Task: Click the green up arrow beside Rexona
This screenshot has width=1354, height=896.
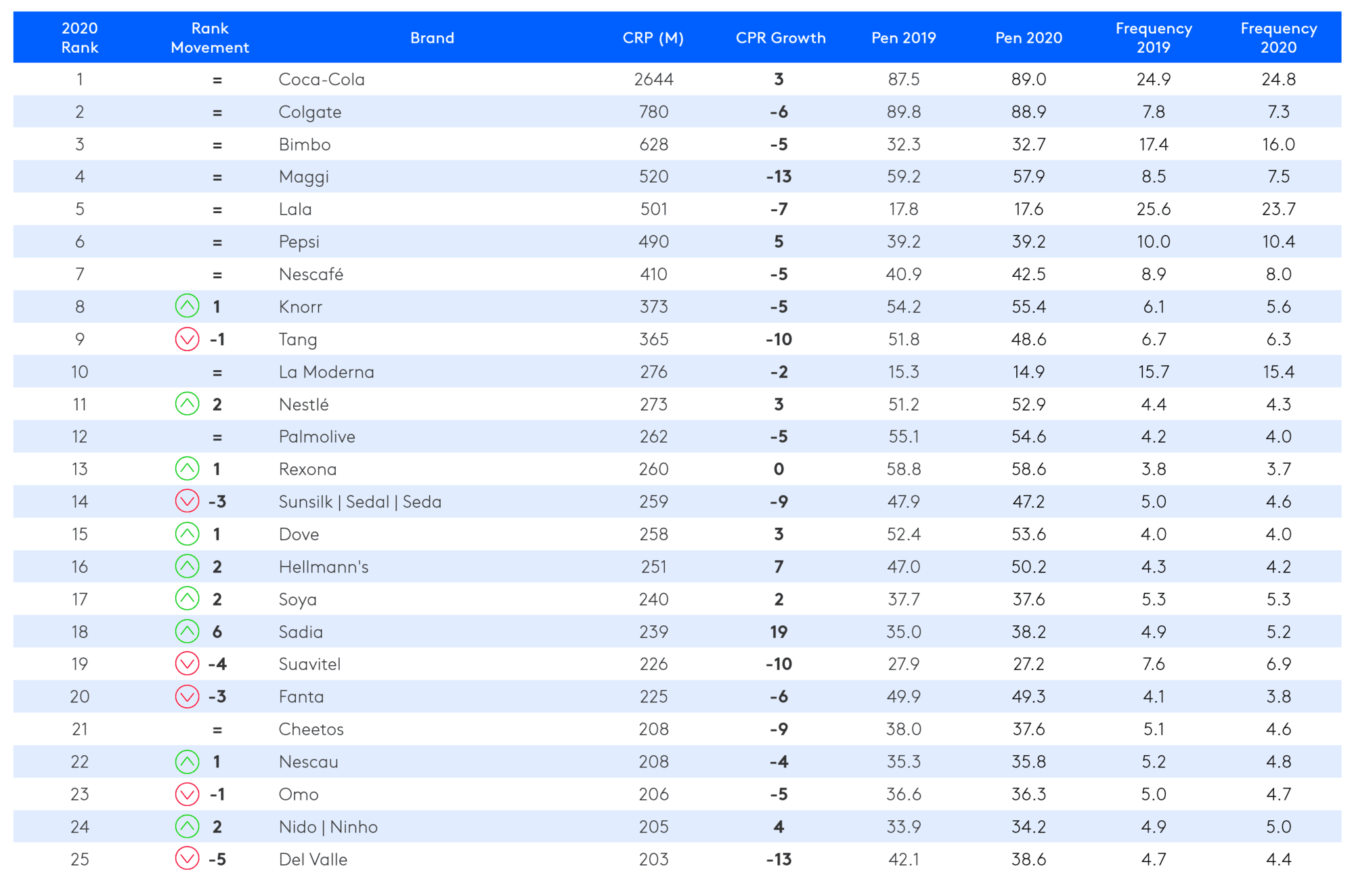Action: [188, 469]
